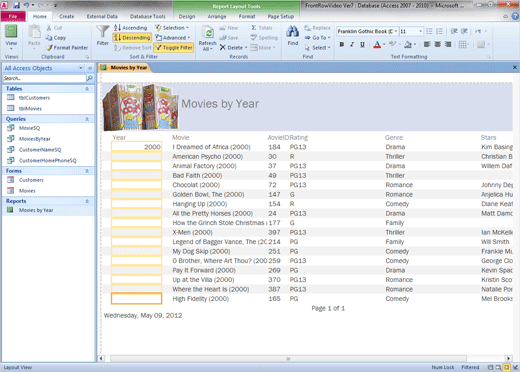This screenshot has height=372, width=520.
Task: Click the numbered list icon
Action: tap(439, 31)
